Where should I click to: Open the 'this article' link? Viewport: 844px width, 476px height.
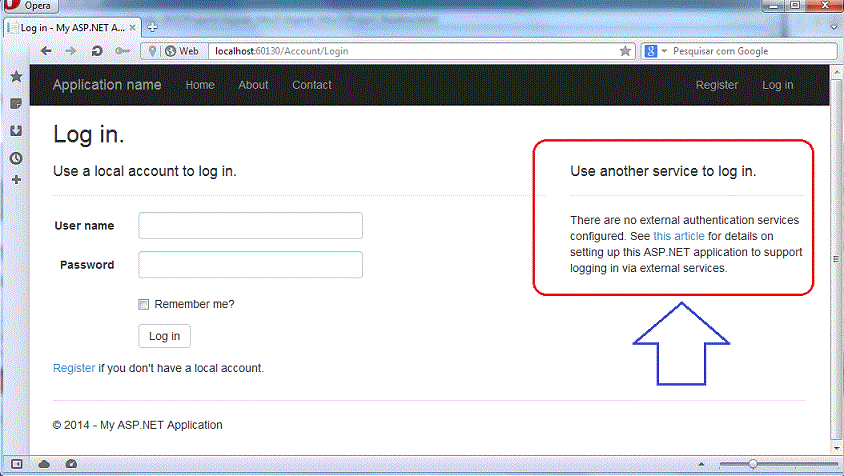coord(679,236)
